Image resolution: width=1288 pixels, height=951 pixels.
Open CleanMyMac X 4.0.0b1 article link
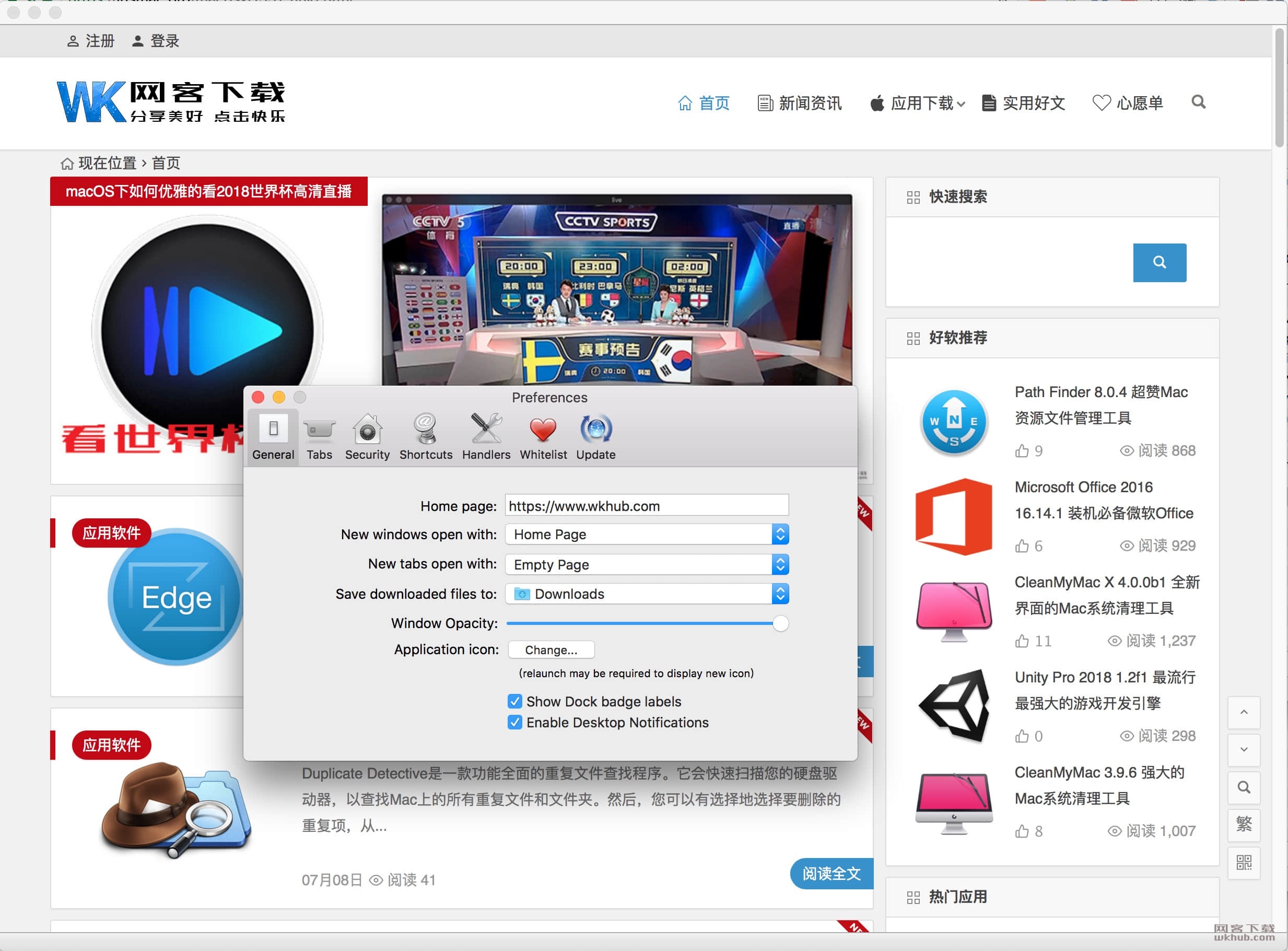click(x=1107, y=595)
